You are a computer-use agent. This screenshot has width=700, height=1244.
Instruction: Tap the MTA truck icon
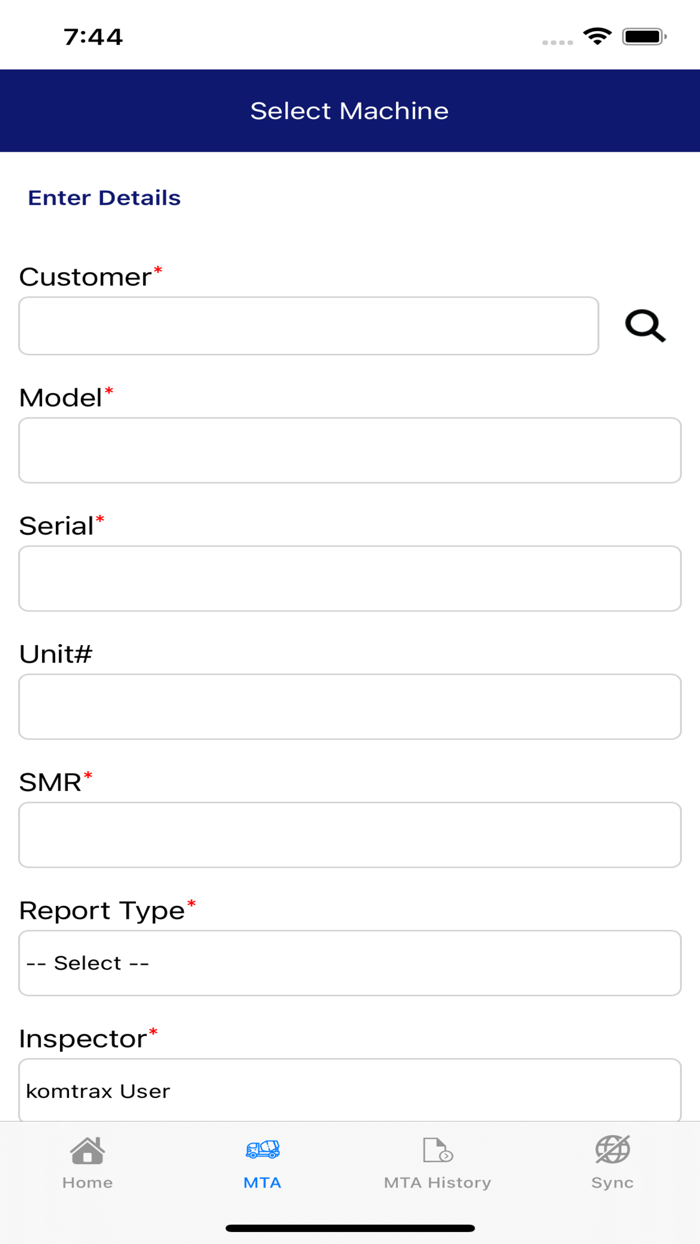262,1149
